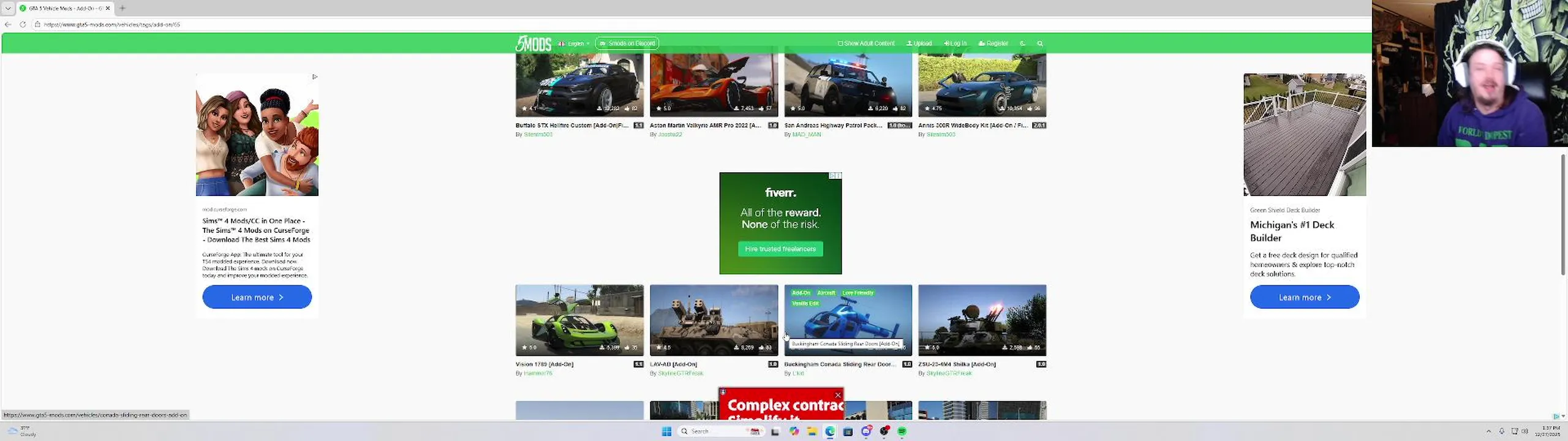Open the Sims 4 ad image
This screenshot has height=441, width=1568.
pyautogui.click(x=257, y=135)
